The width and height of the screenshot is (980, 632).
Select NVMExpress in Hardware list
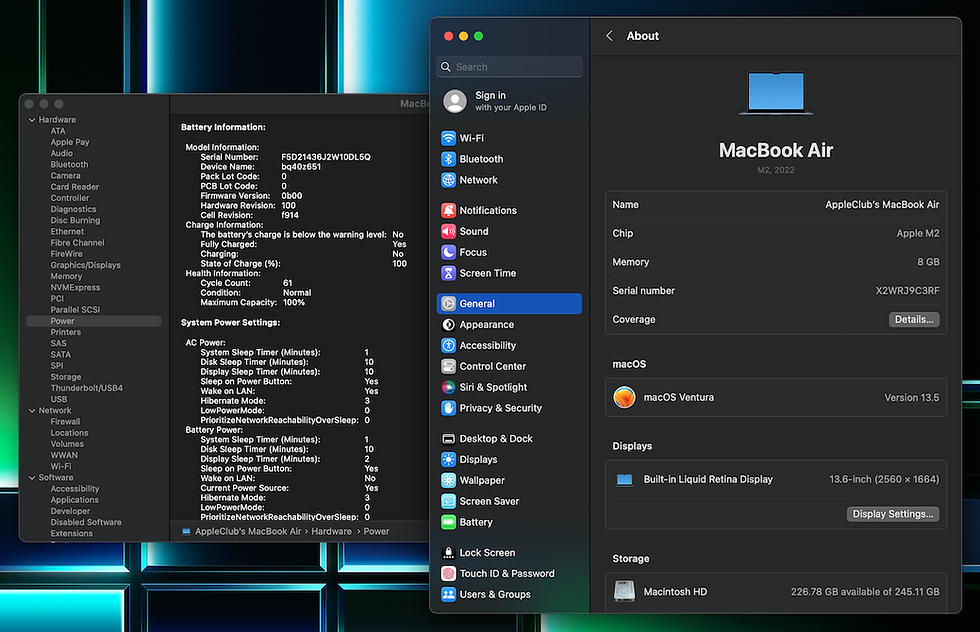click(75, 288)
